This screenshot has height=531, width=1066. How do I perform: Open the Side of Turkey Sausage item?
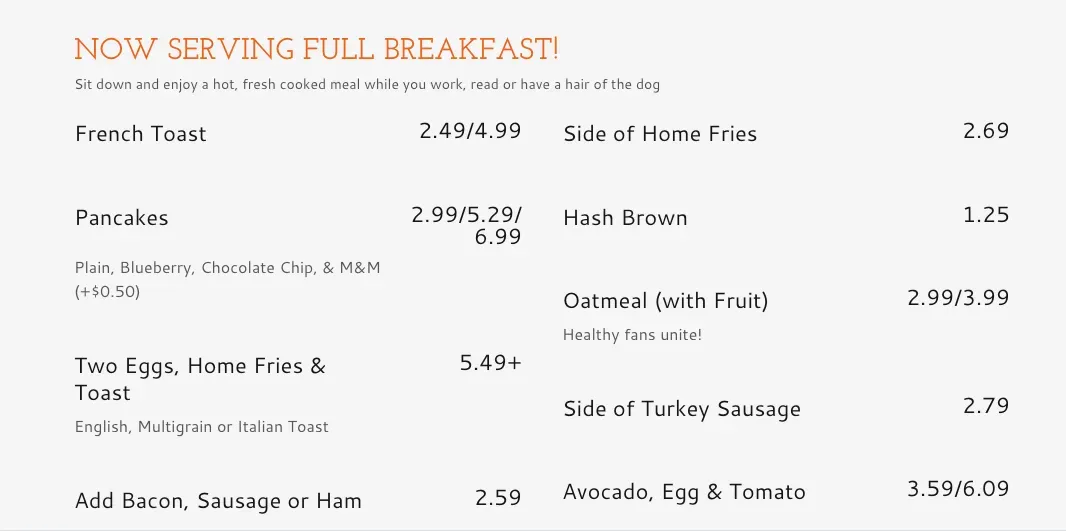(682, 409)
